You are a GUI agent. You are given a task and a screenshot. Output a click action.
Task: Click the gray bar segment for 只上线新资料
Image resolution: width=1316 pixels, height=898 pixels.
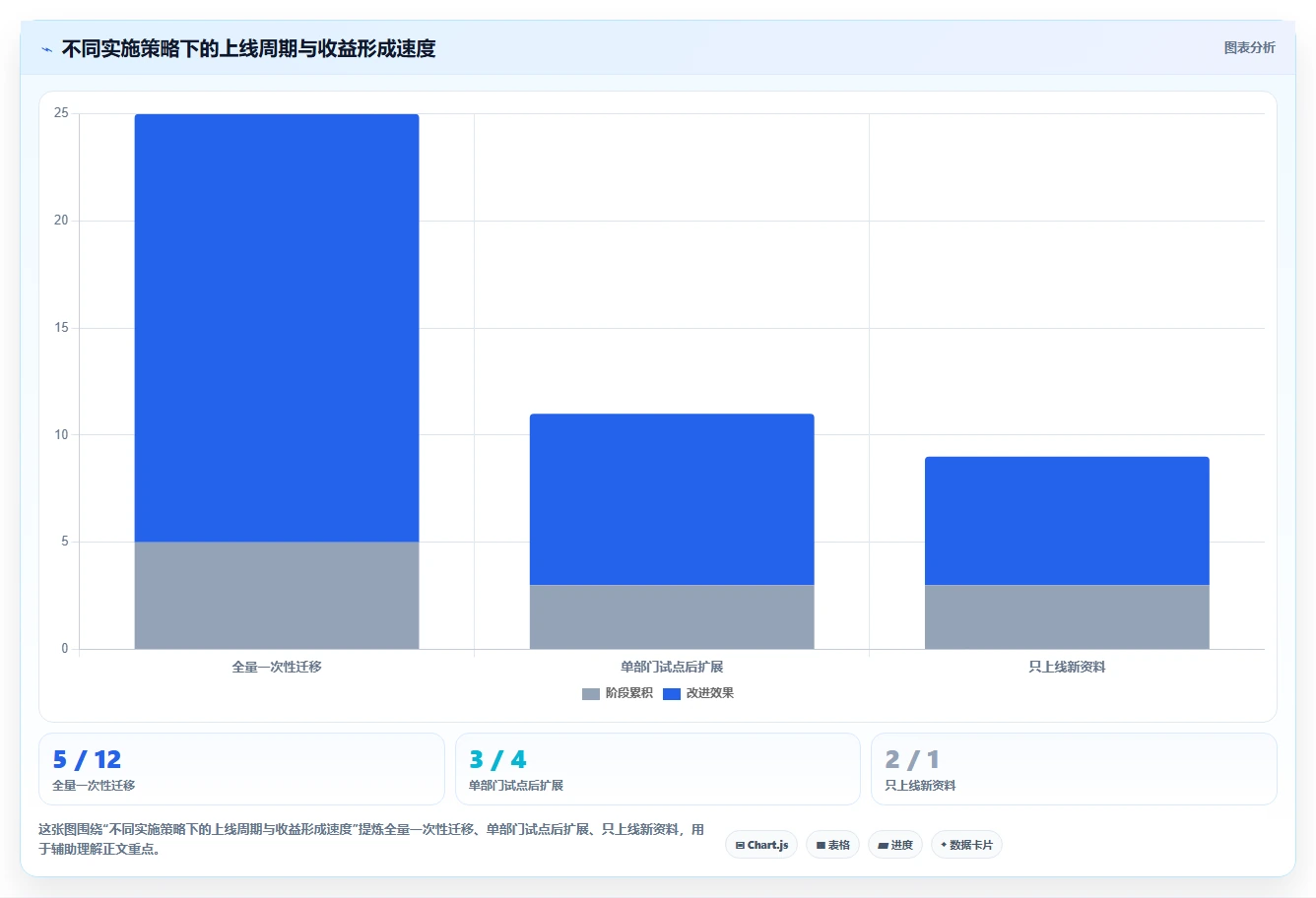click(1067, 617)
